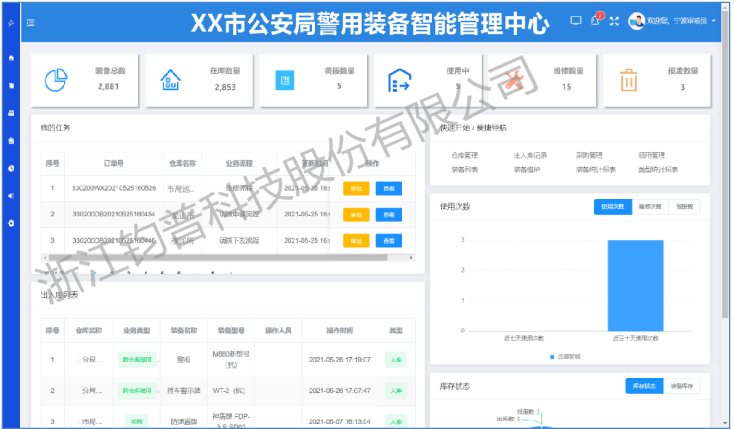Switch chart to the 维修次数 tab

click(650, 207)
